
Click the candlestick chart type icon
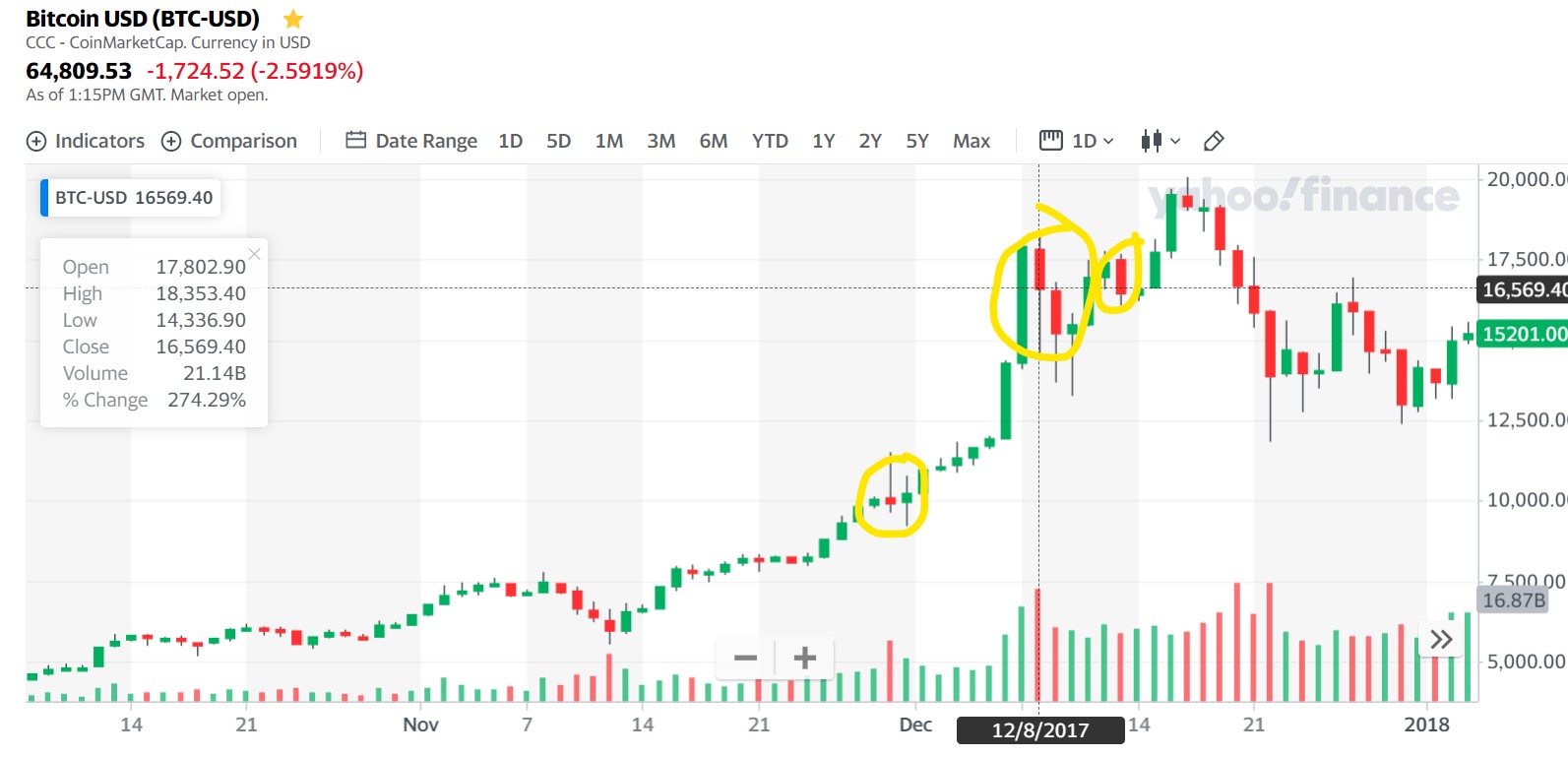point(1152,141)
